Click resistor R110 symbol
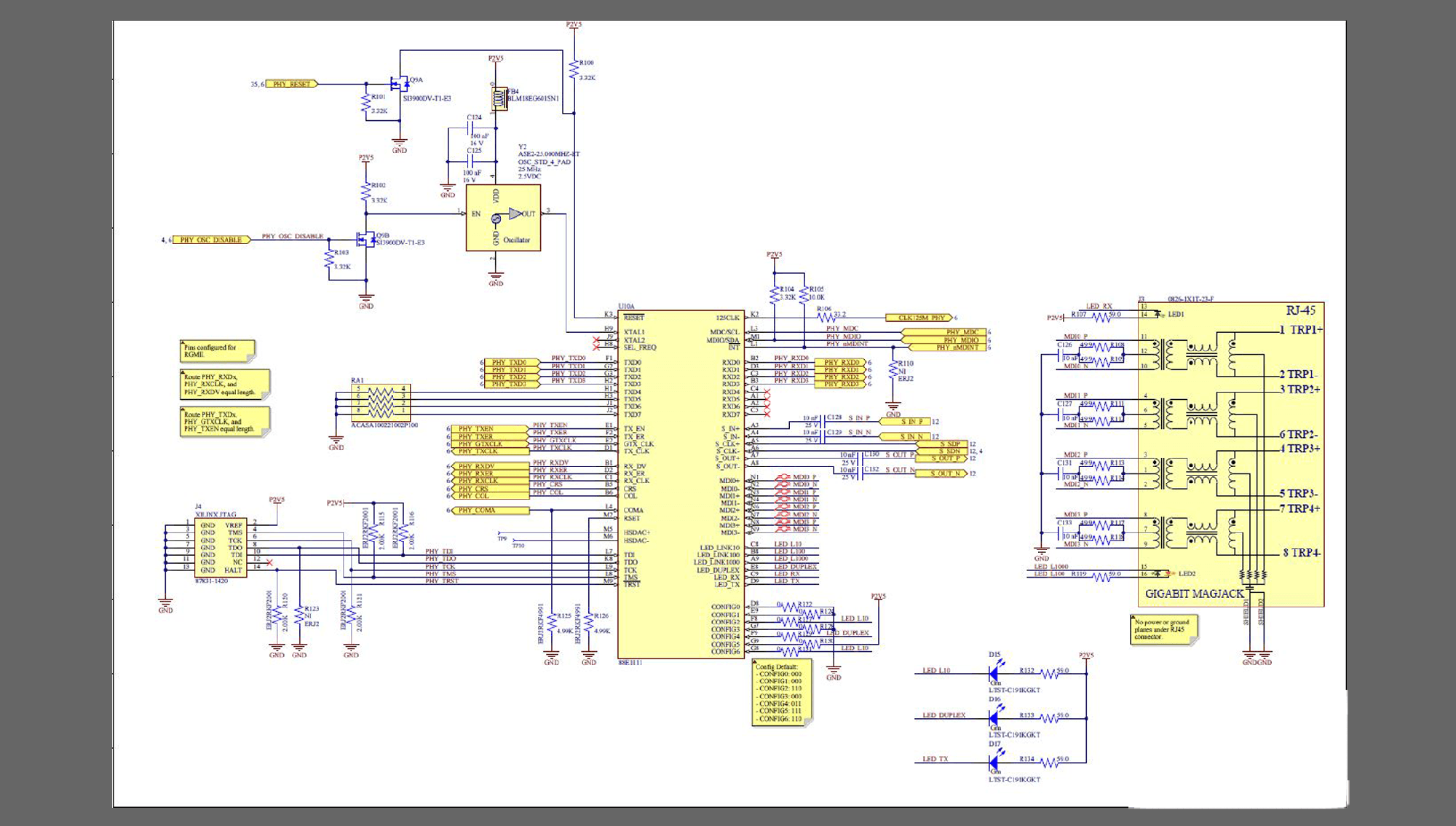 pos(893,370)
